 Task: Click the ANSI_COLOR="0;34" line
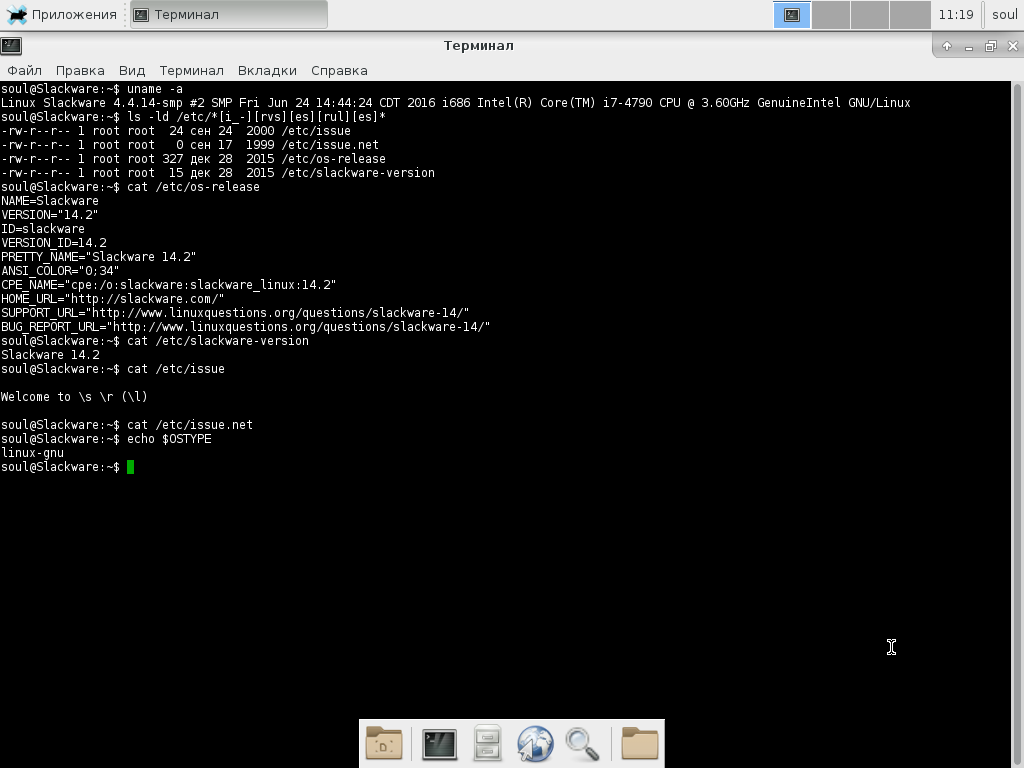(60, 271)
